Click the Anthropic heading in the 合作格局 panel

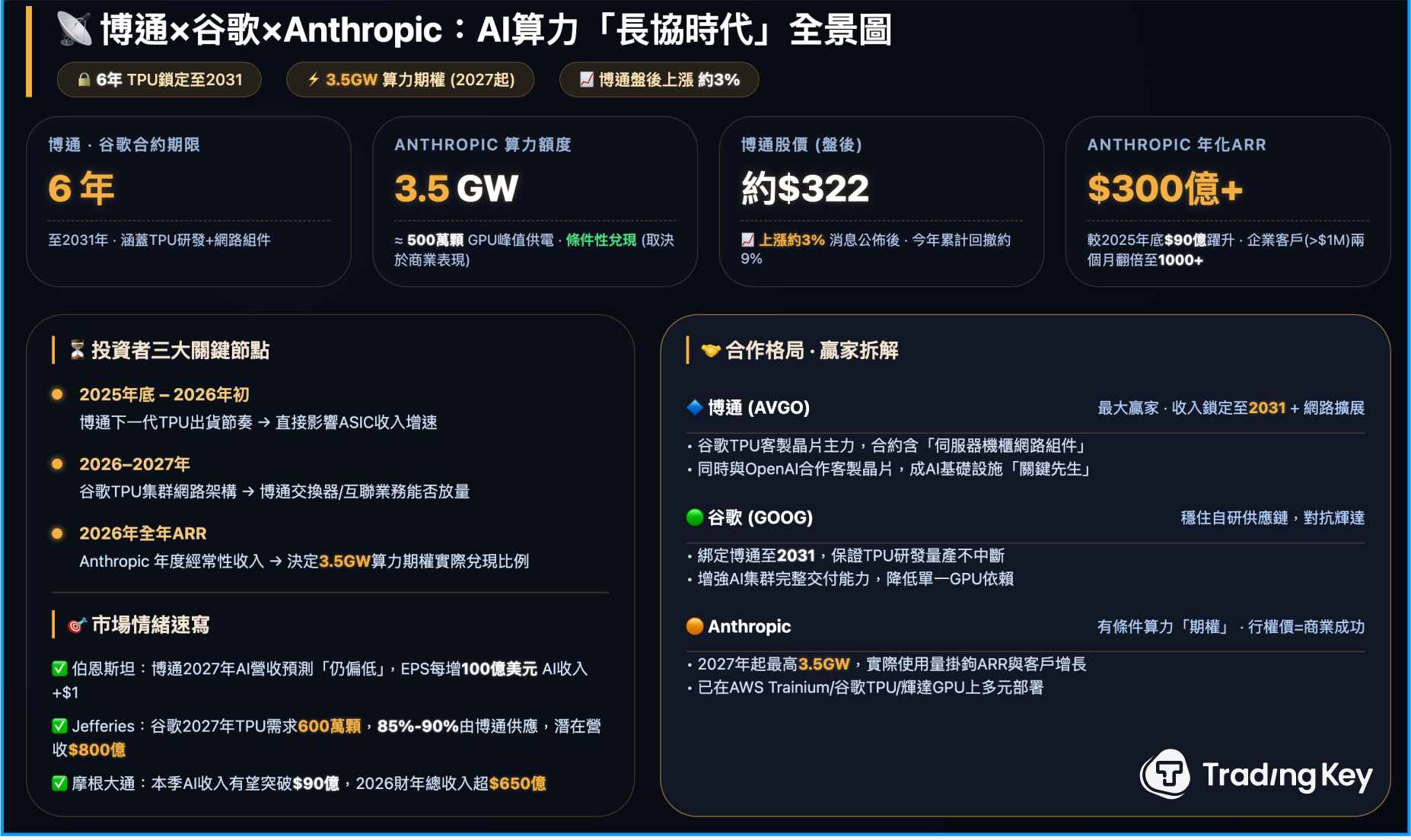pyautogui.click(x=749, y=627)
